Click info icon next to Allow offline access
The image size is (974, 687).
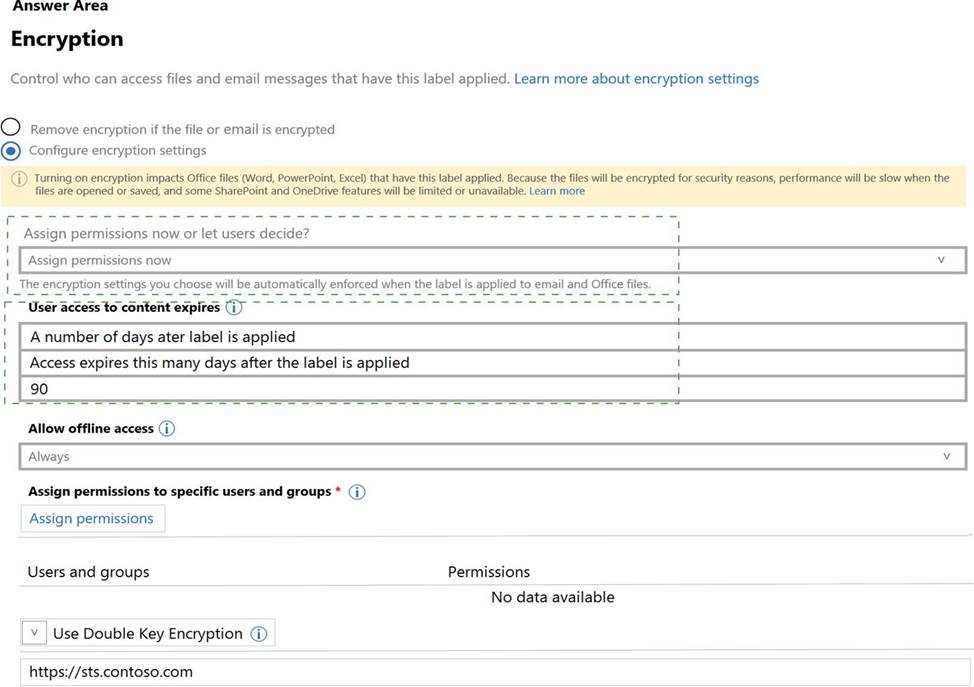point(167,429)
